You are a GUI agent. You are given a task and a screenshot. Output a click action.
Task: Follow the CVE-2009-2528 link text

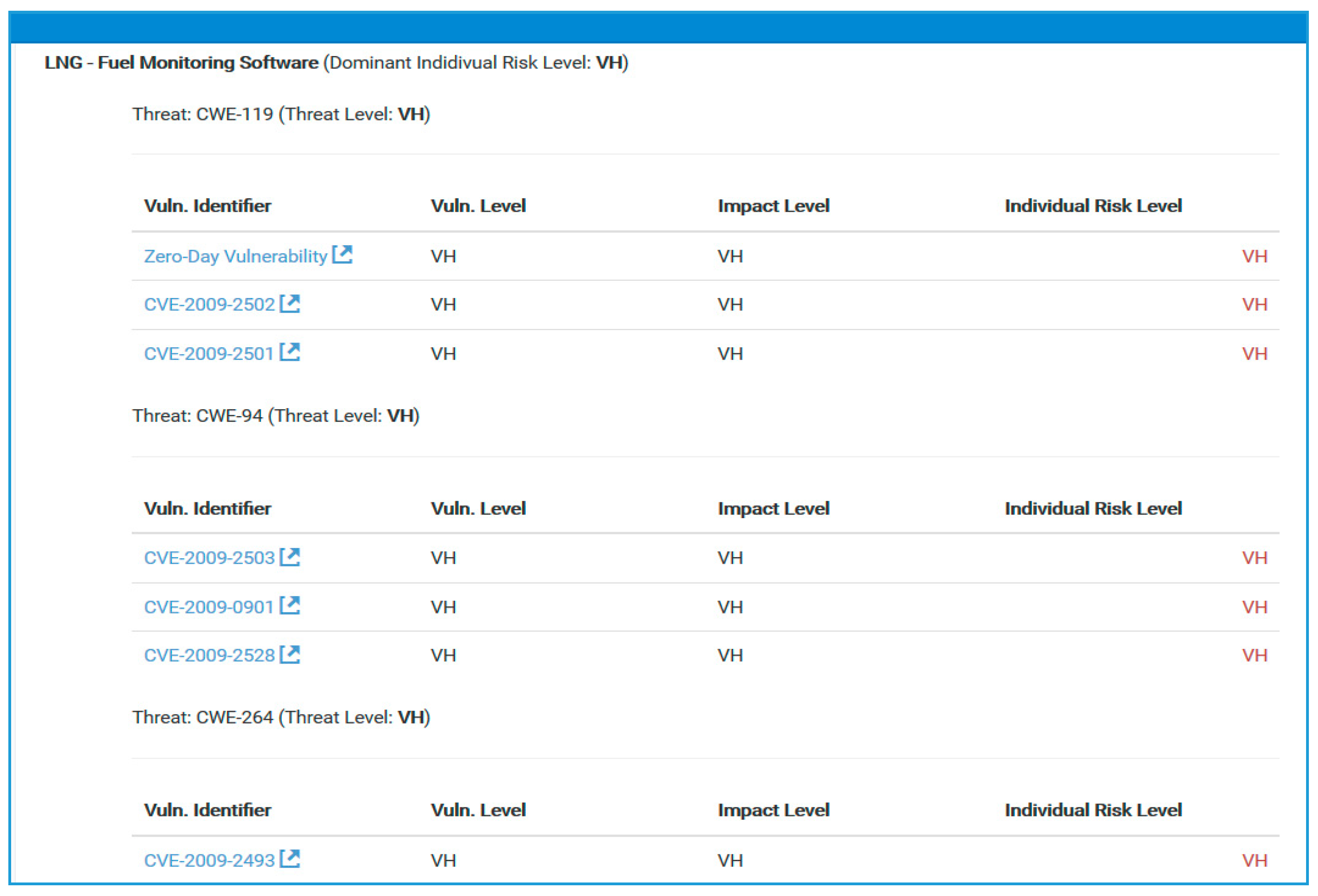209,656
